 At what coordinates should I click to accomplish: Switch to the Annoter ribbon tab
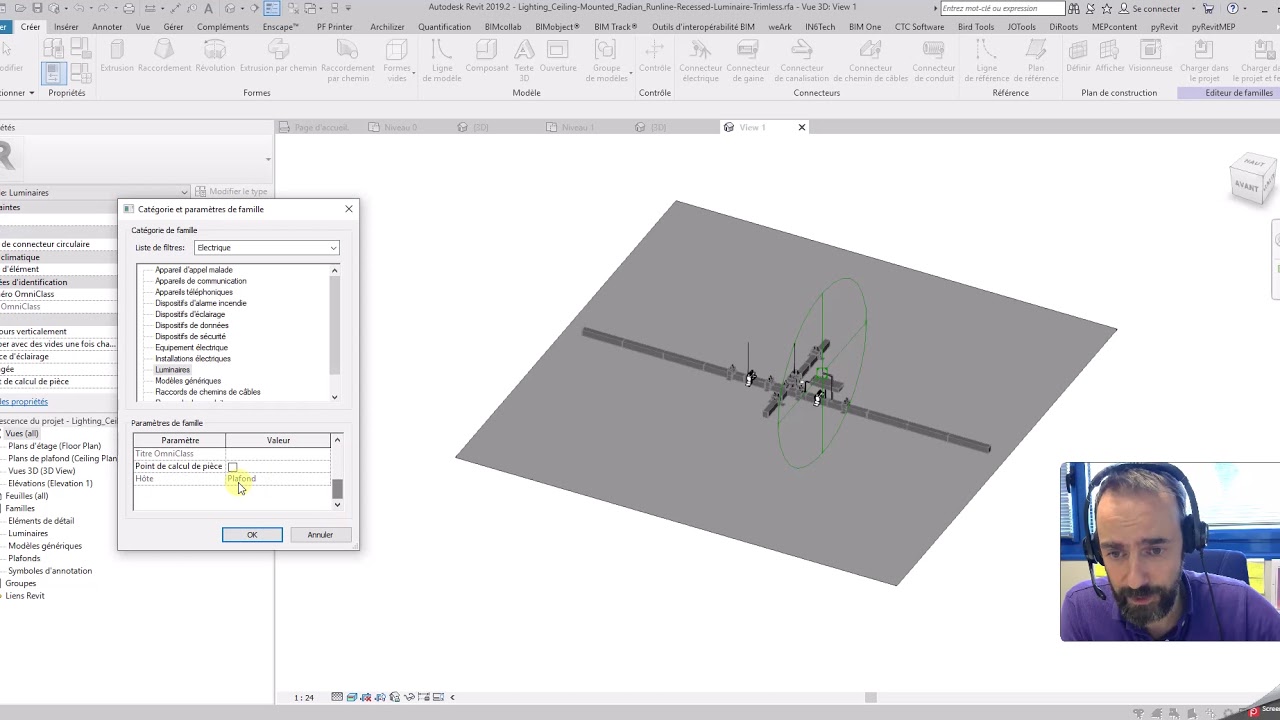click(x=107, y=27)
